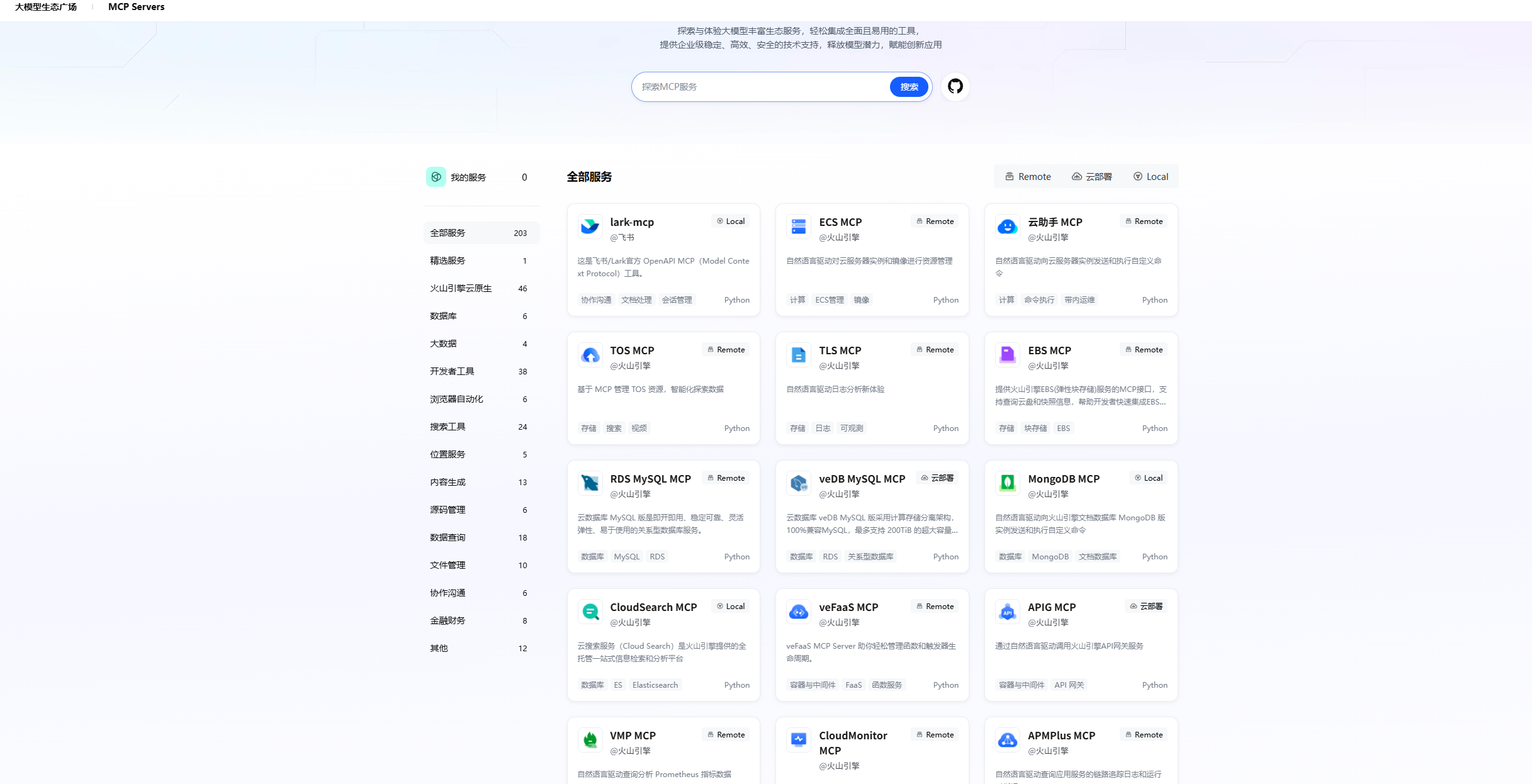Click the CloudSearch MCP search icon
The width and height of the screenshot is (1532, 784).
pyautogui.click(x=590, y=612)
